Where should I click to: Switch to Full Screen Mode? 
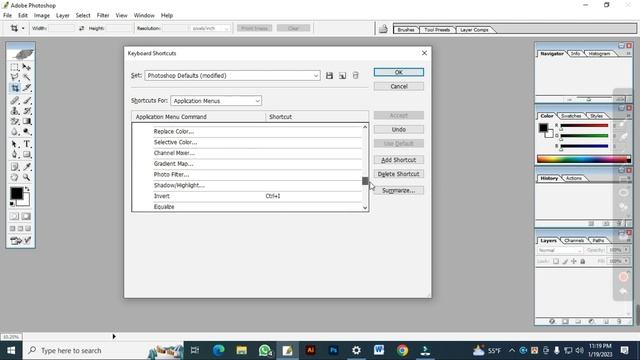pyautogui.click(x=28, y=229)
